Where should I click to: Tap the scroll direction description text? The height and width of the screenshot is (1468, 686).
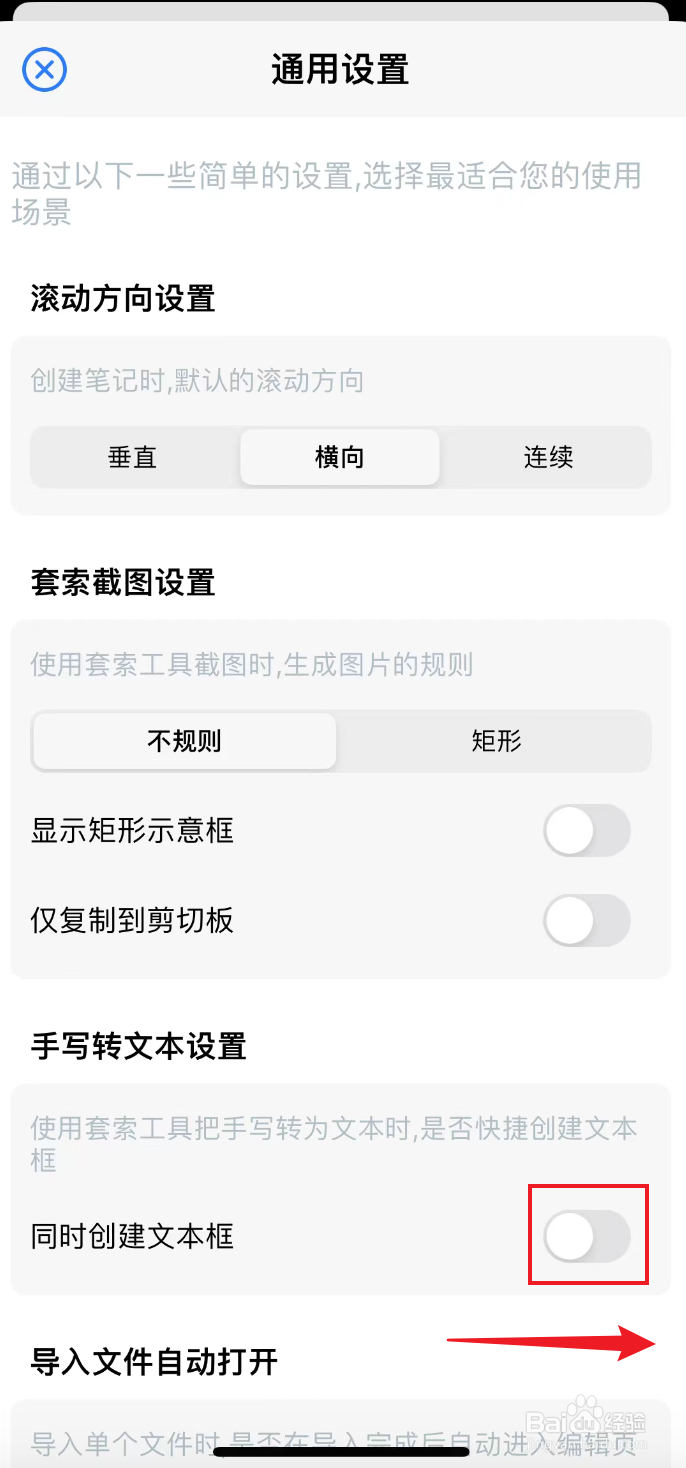pyautogui.click(x=200, y=381)
